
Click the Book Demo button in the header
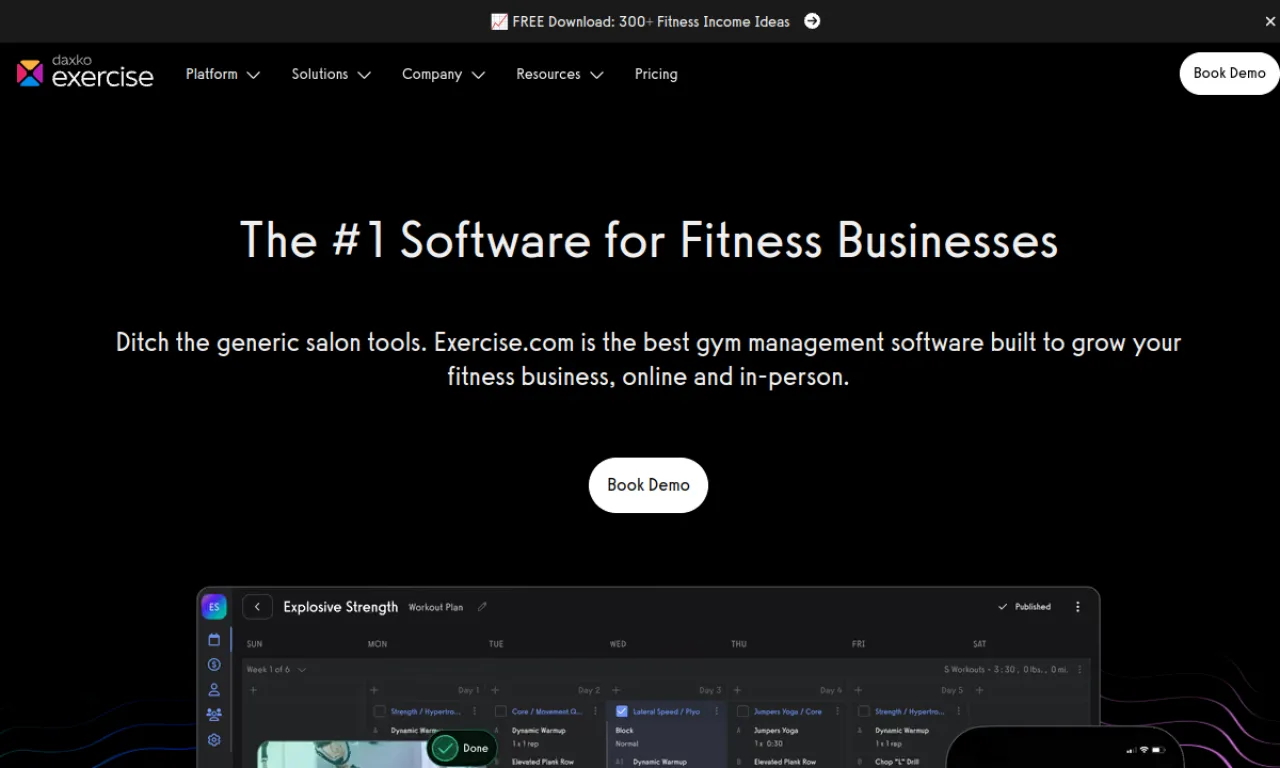1229,73
